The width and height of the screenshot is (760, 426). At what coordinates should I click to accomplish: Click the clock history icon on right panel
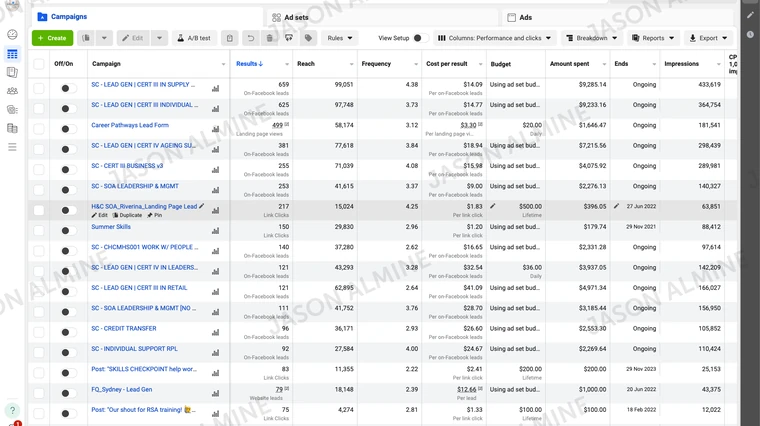point(750,34)
